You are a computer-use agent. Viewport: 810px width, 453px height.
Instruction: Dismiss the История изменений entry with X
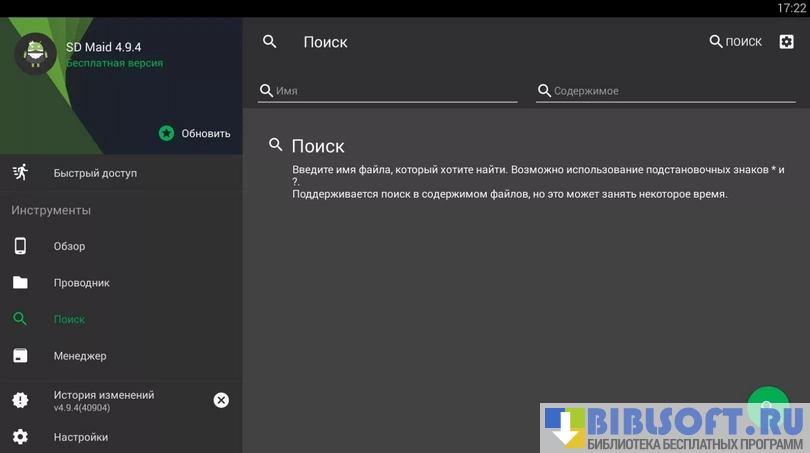(221, 400)
